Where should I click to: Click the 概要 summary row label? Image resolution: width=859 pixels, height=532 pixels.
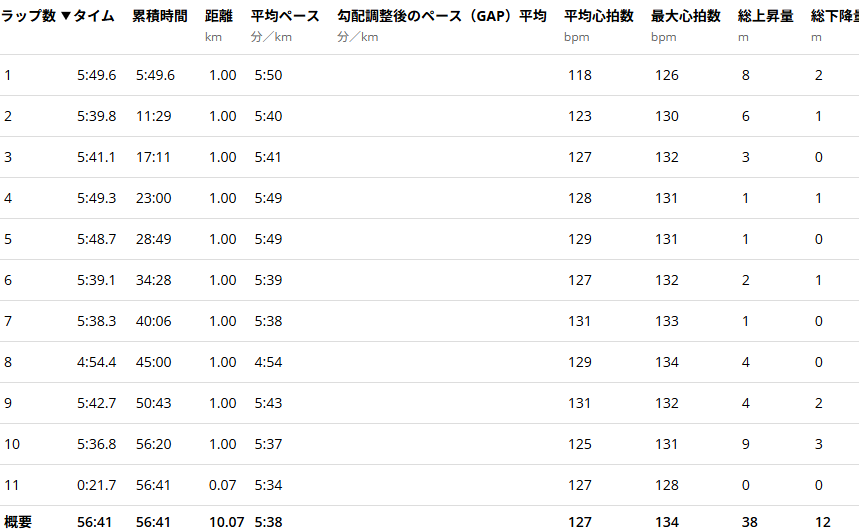coord(18,521)
